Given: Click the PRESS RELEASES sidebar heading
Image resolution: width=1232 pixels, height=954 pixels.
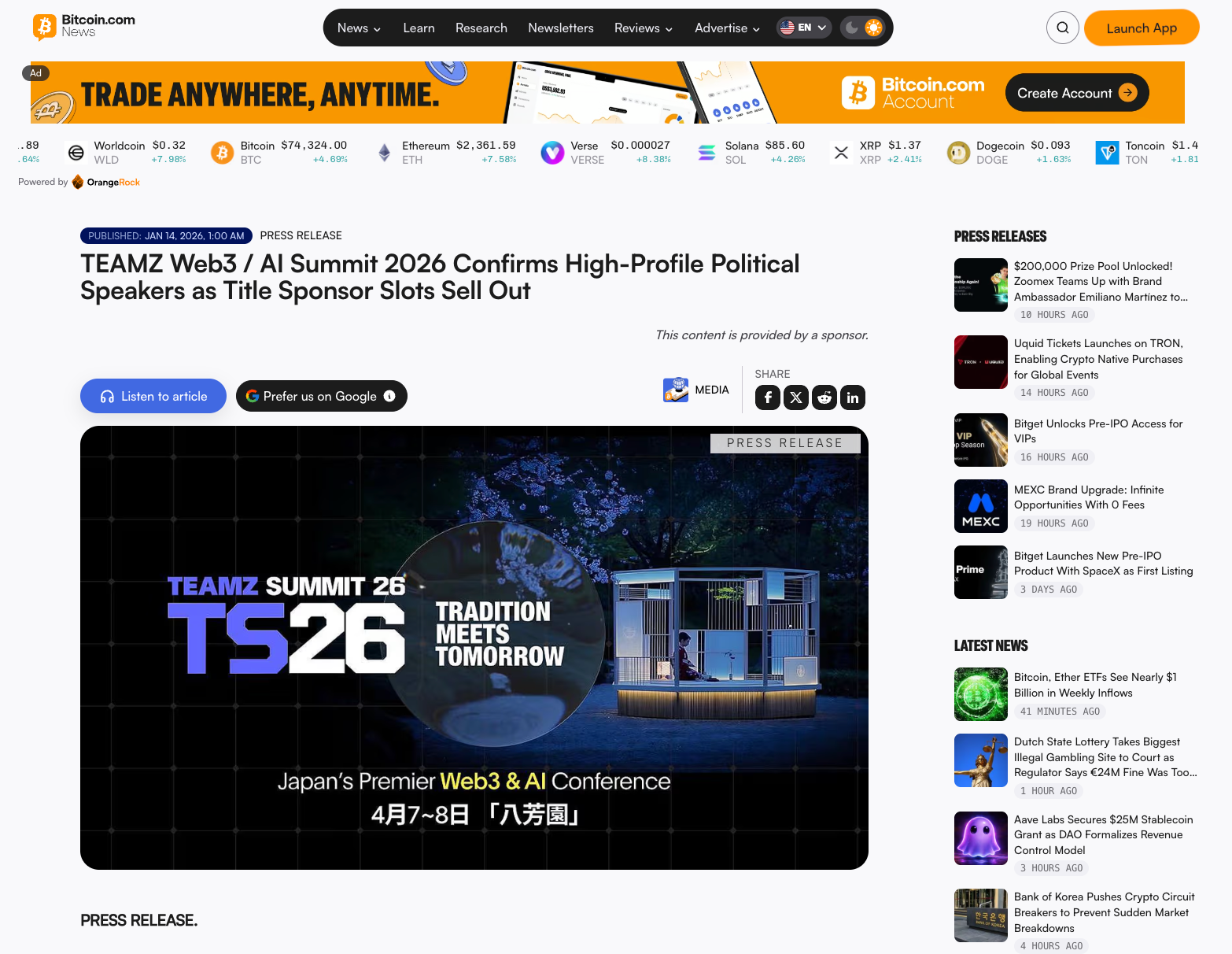Looking at the screenshot, I should coord(1000,236).
